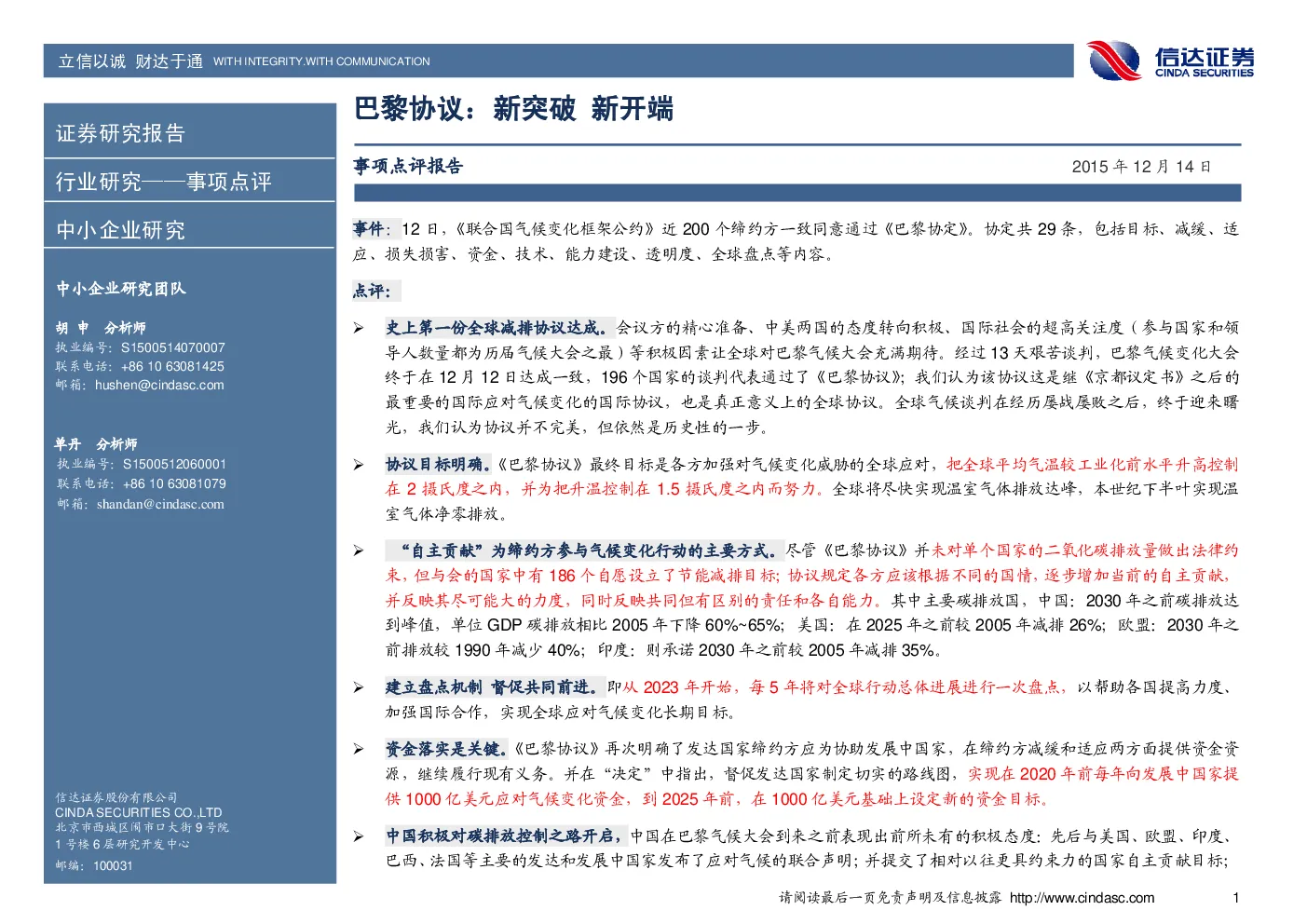Click the 中小企业研究 sidebar heading
Image resolution: width=1307 pixels, height=924 pixels.
coord(120,230)
